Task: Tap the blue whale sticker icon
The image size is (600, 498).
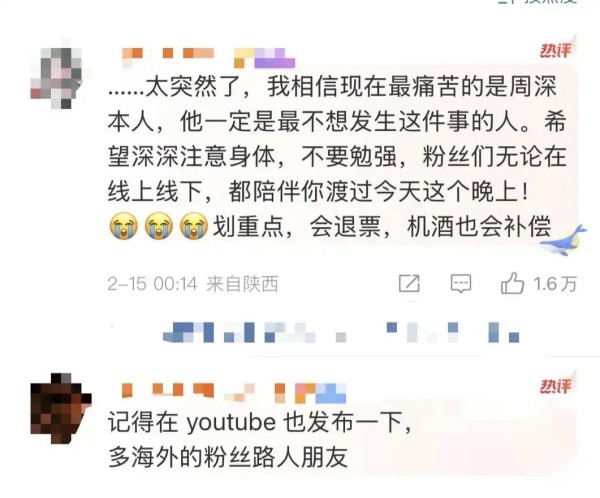Action: coord(562,240)
